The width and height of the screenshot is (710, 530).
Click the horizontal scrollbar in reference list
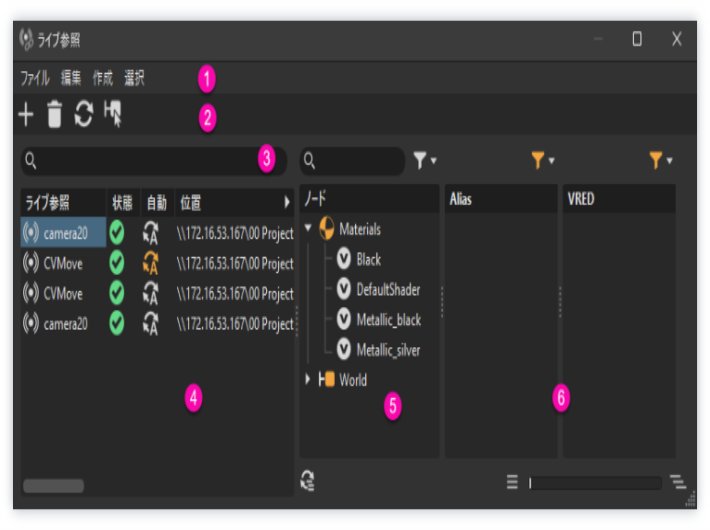pyautogui.click(x=53, y=486)
